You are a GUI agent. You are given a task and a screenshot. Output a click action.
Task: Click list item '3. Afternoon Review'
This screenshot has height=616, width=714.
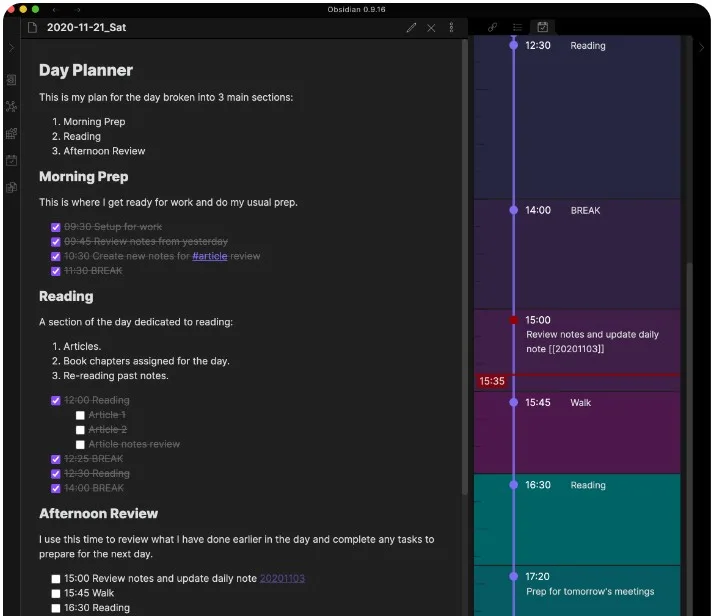click(x=98, y=151)
